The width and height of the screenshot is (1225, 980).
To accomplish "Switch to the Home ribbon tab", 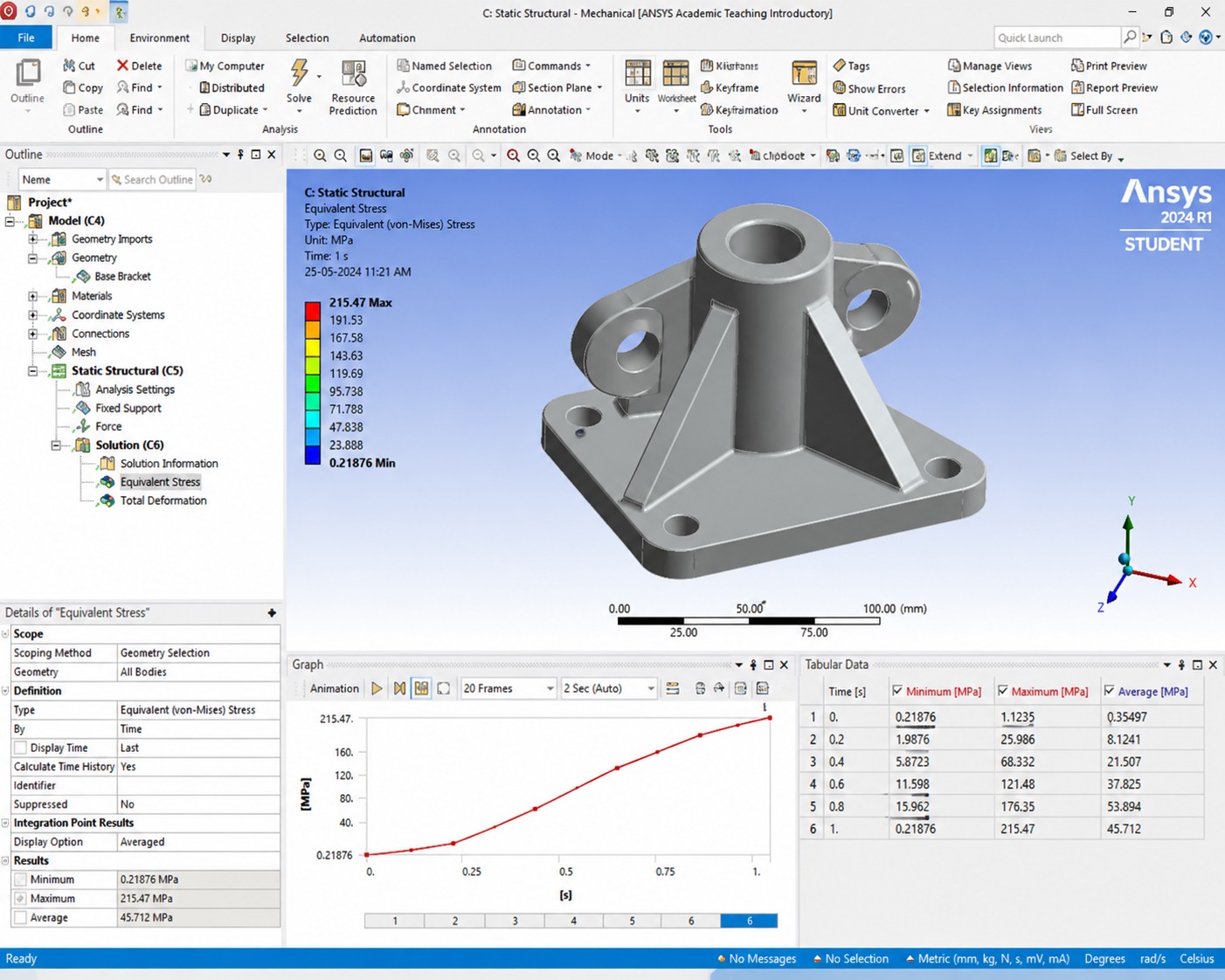I will (x=86, y=38).
